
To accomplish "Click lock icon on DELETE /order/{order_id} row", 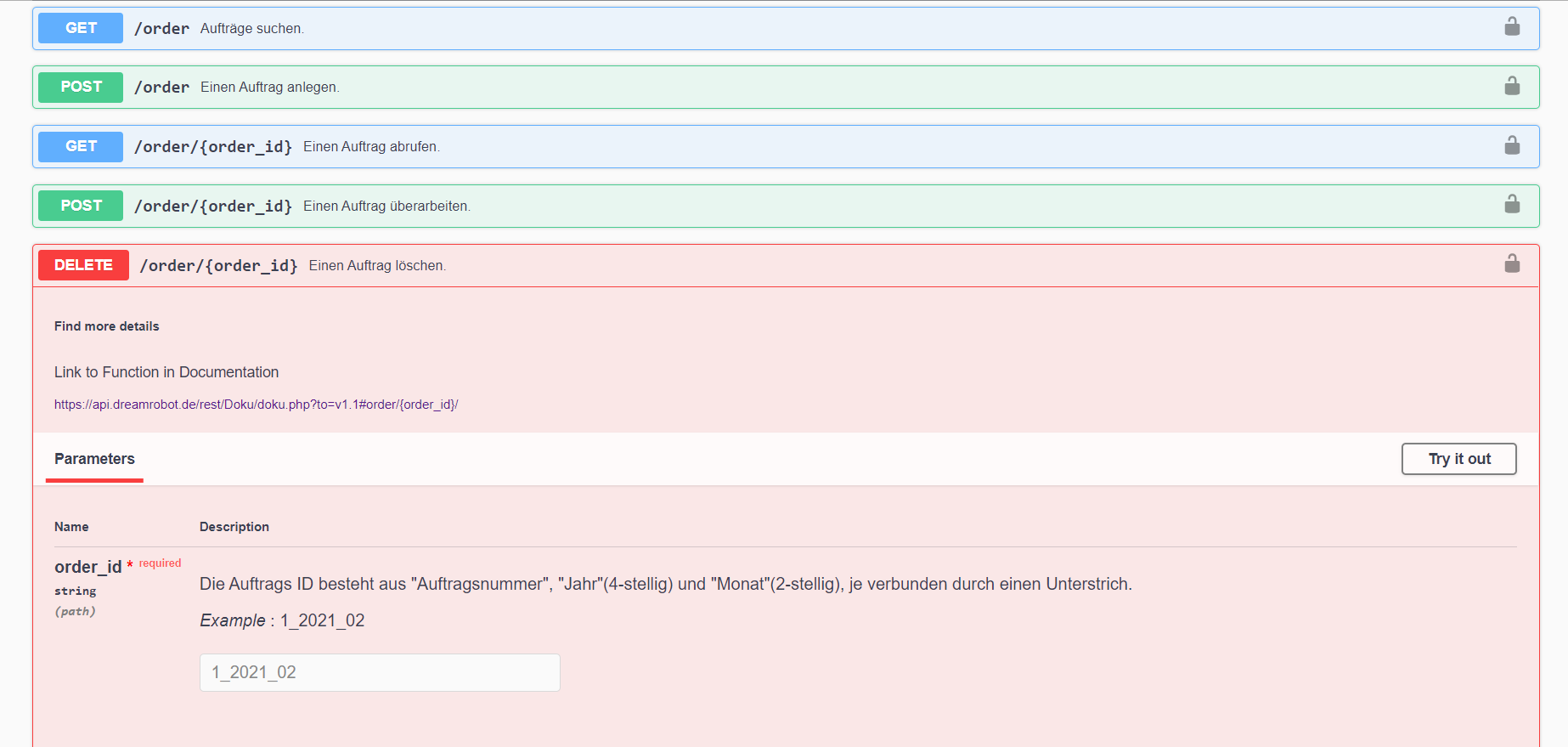I will point(1512,263).
